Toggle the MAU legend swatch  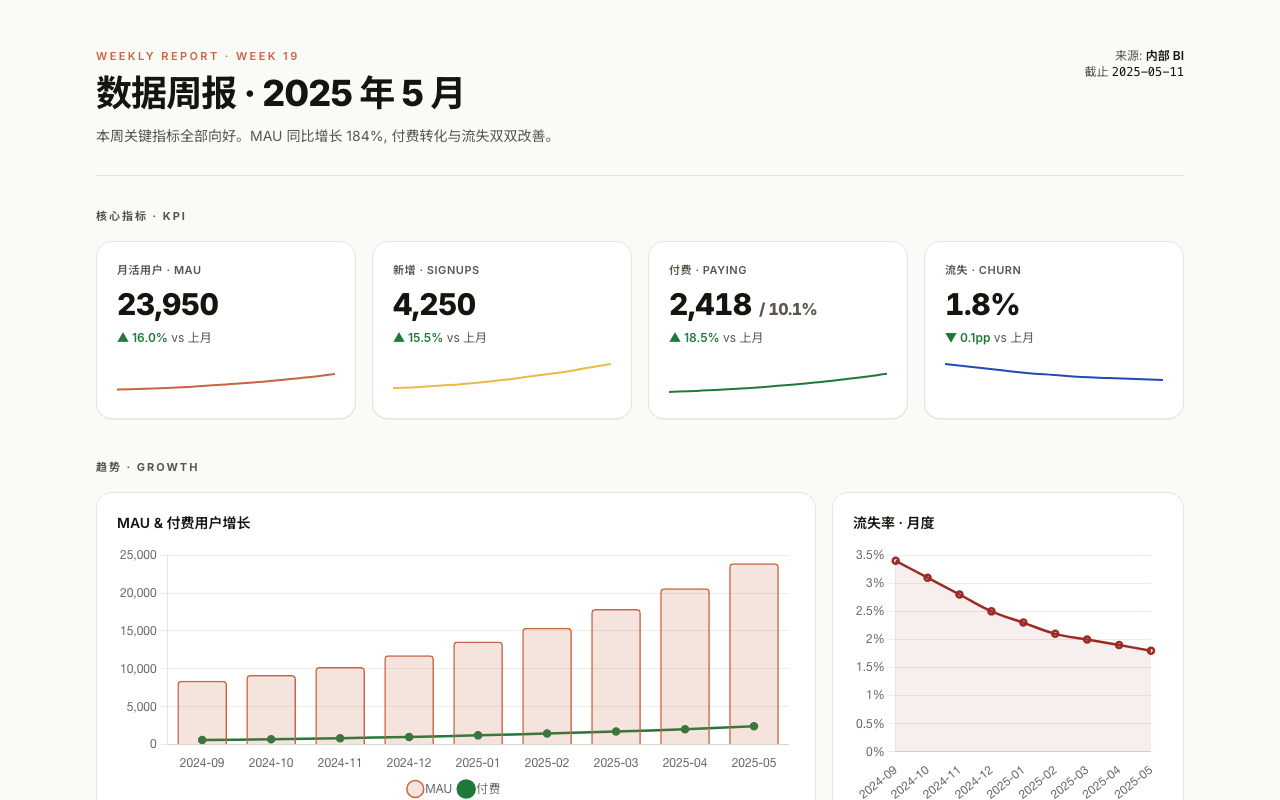coord(415,789)
